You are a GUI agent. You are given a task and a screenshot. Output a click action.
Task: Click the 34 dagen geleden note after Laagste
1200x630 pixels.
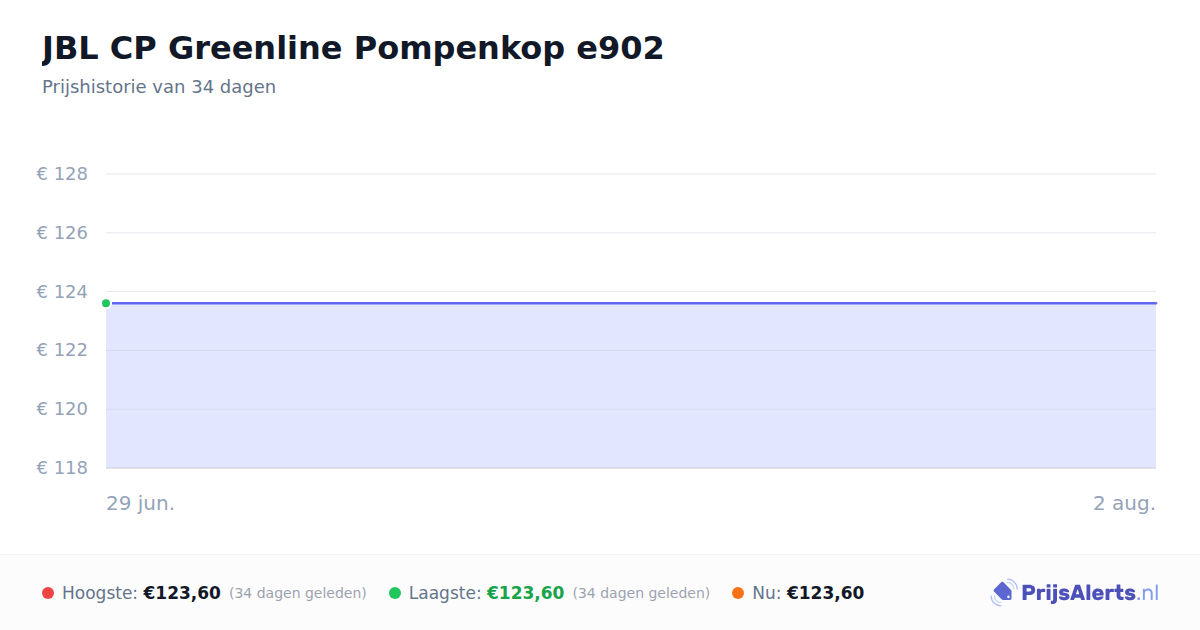tap(641, 593)
